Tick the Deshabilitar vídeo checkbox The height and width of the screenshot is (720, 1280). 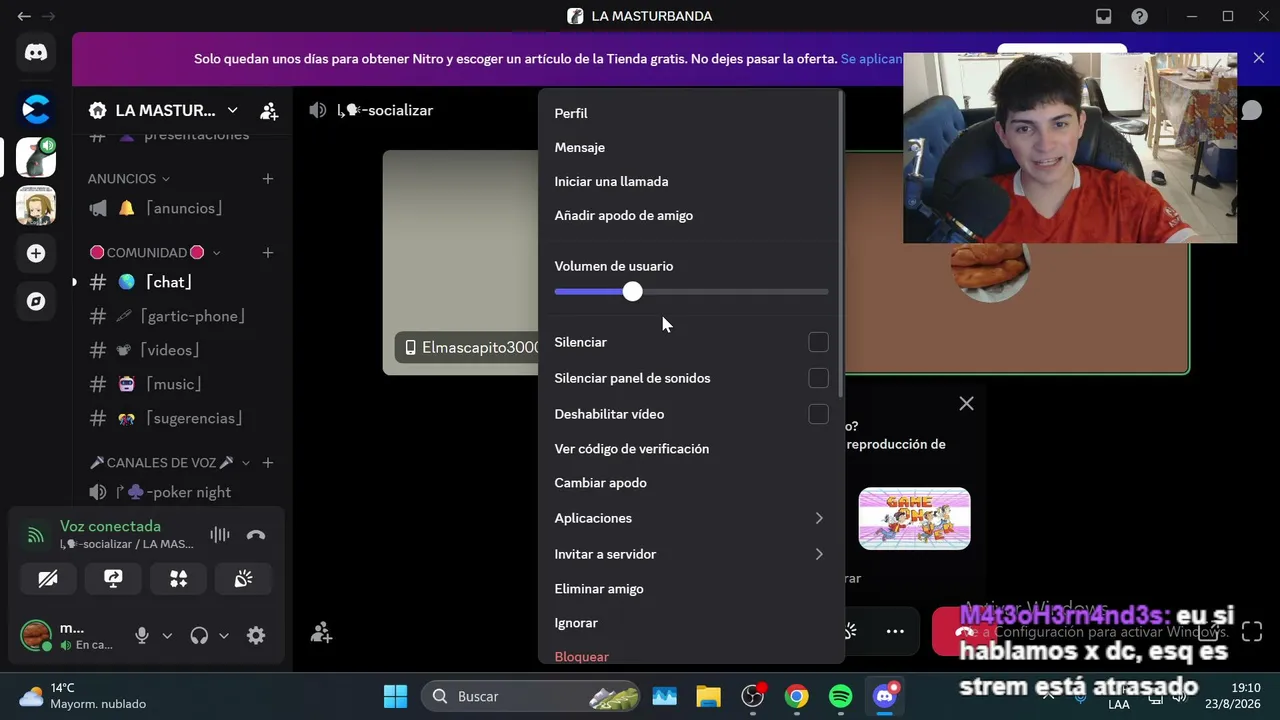tap(818, 414)
